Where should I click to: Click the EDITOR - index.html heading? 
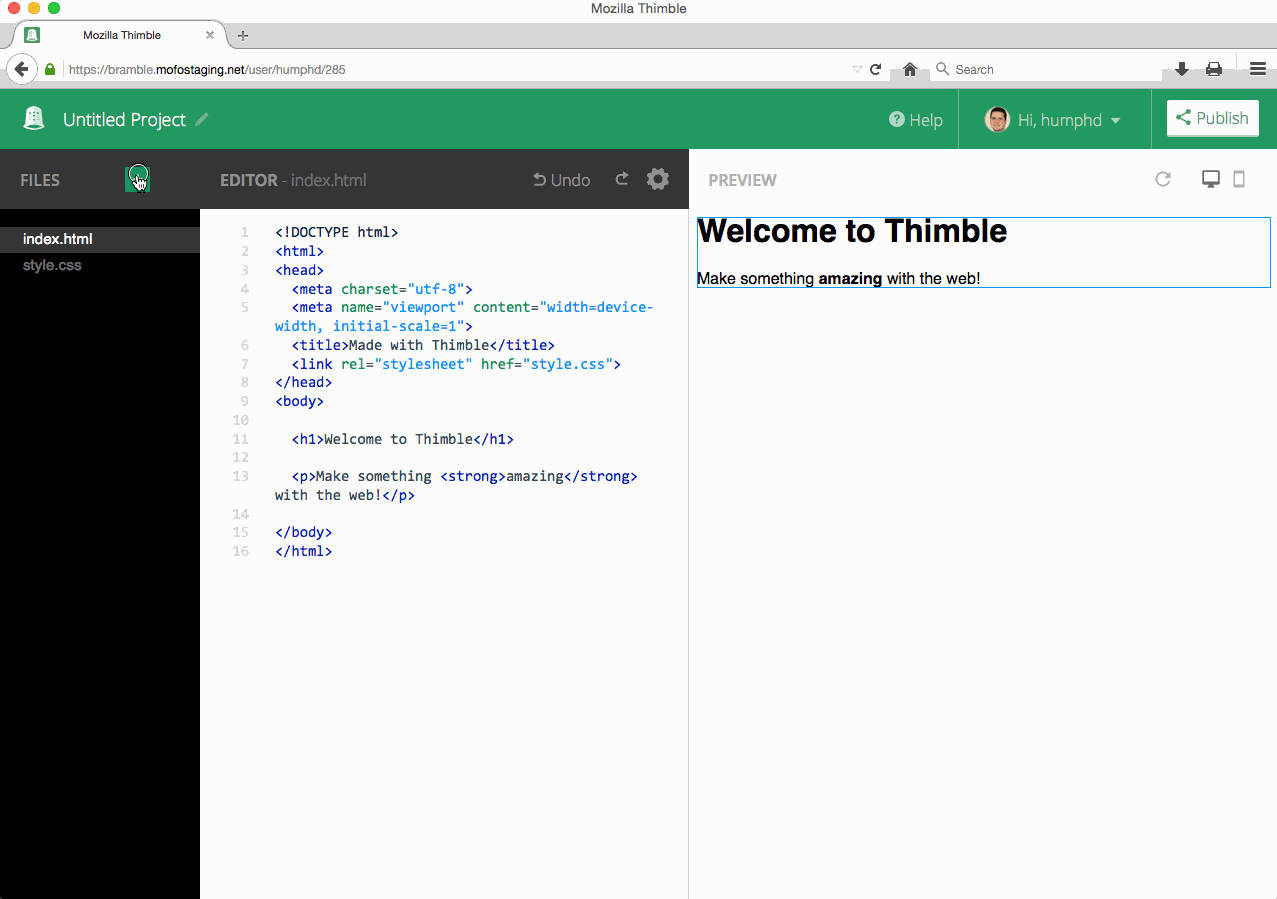click(293, 180)
